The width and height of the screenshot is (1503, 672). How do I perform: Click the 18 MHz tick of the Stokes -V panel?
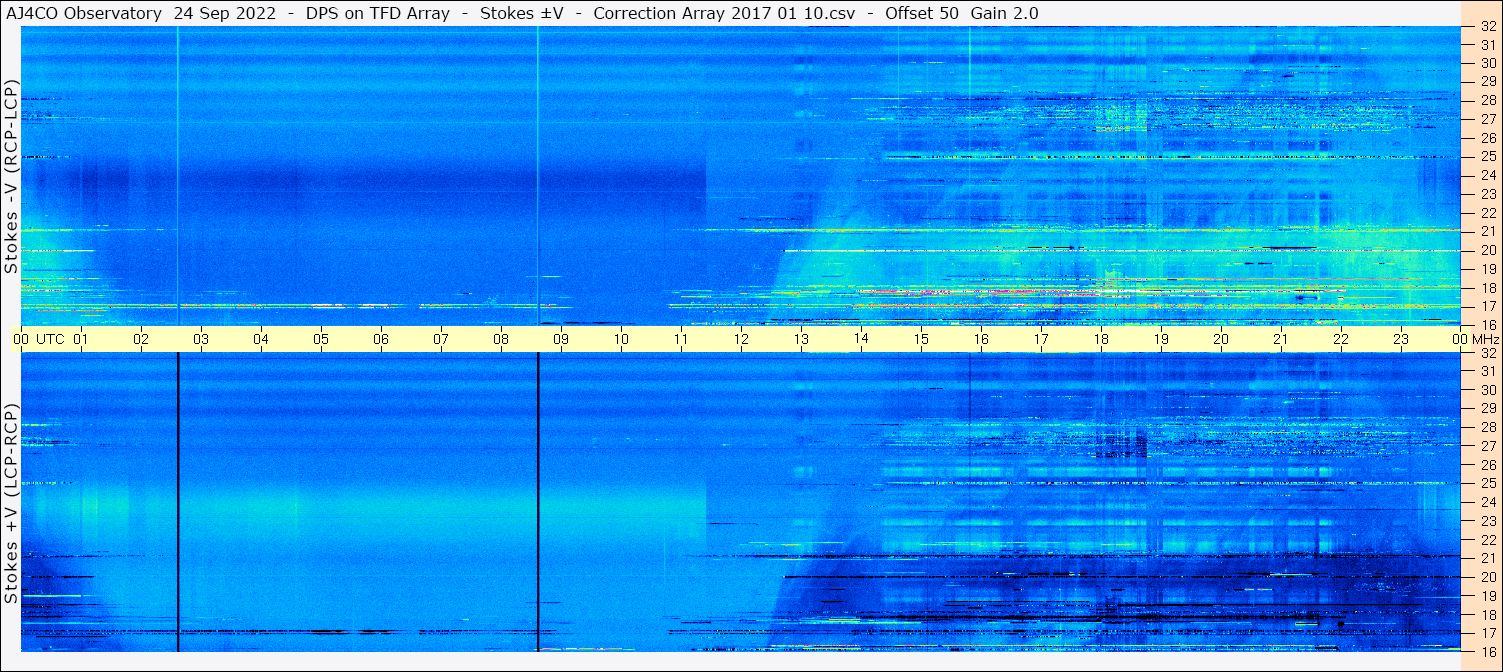click(1488, 288)
